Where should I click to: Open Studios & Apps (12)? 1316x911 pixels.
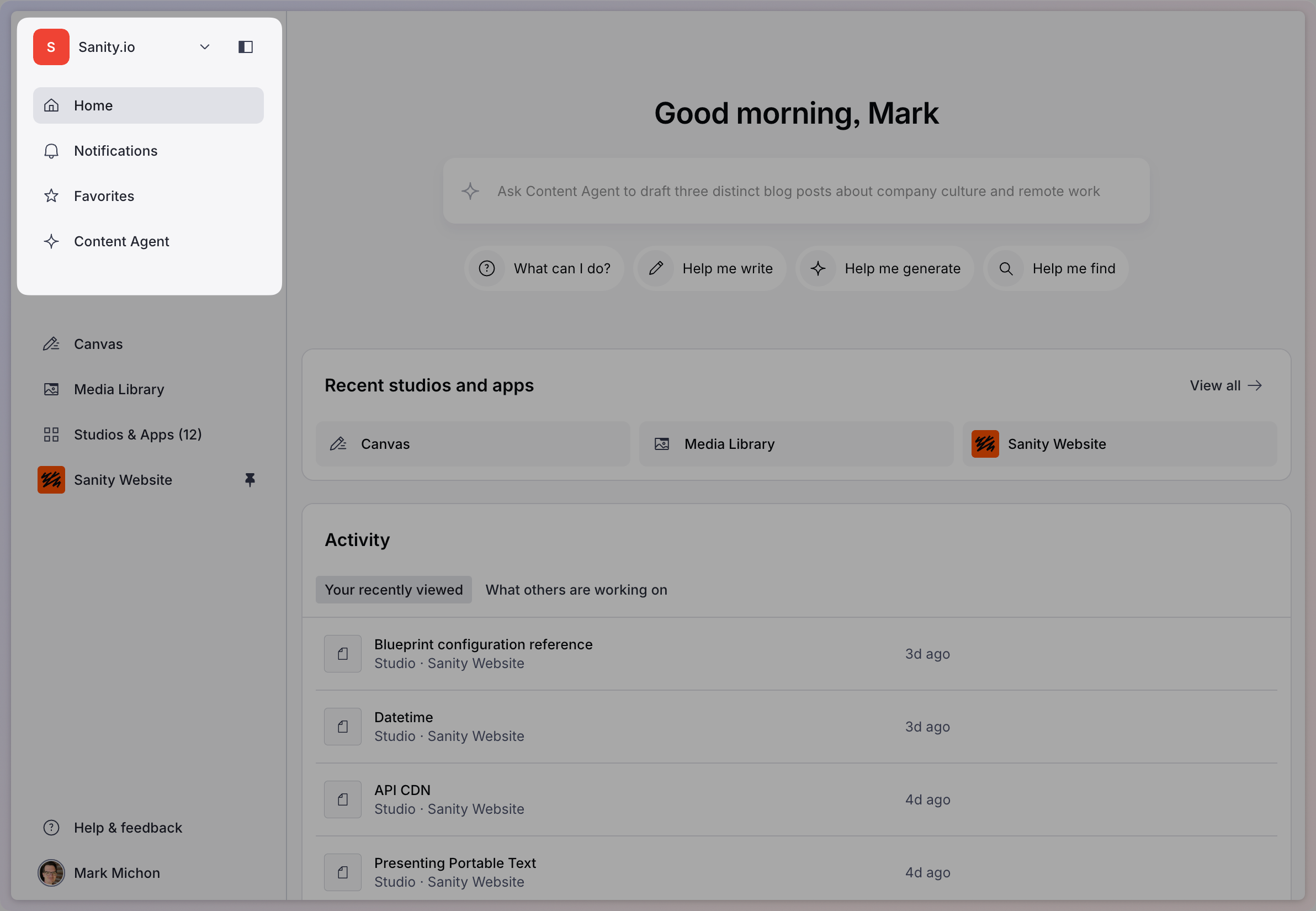(137, 435)
